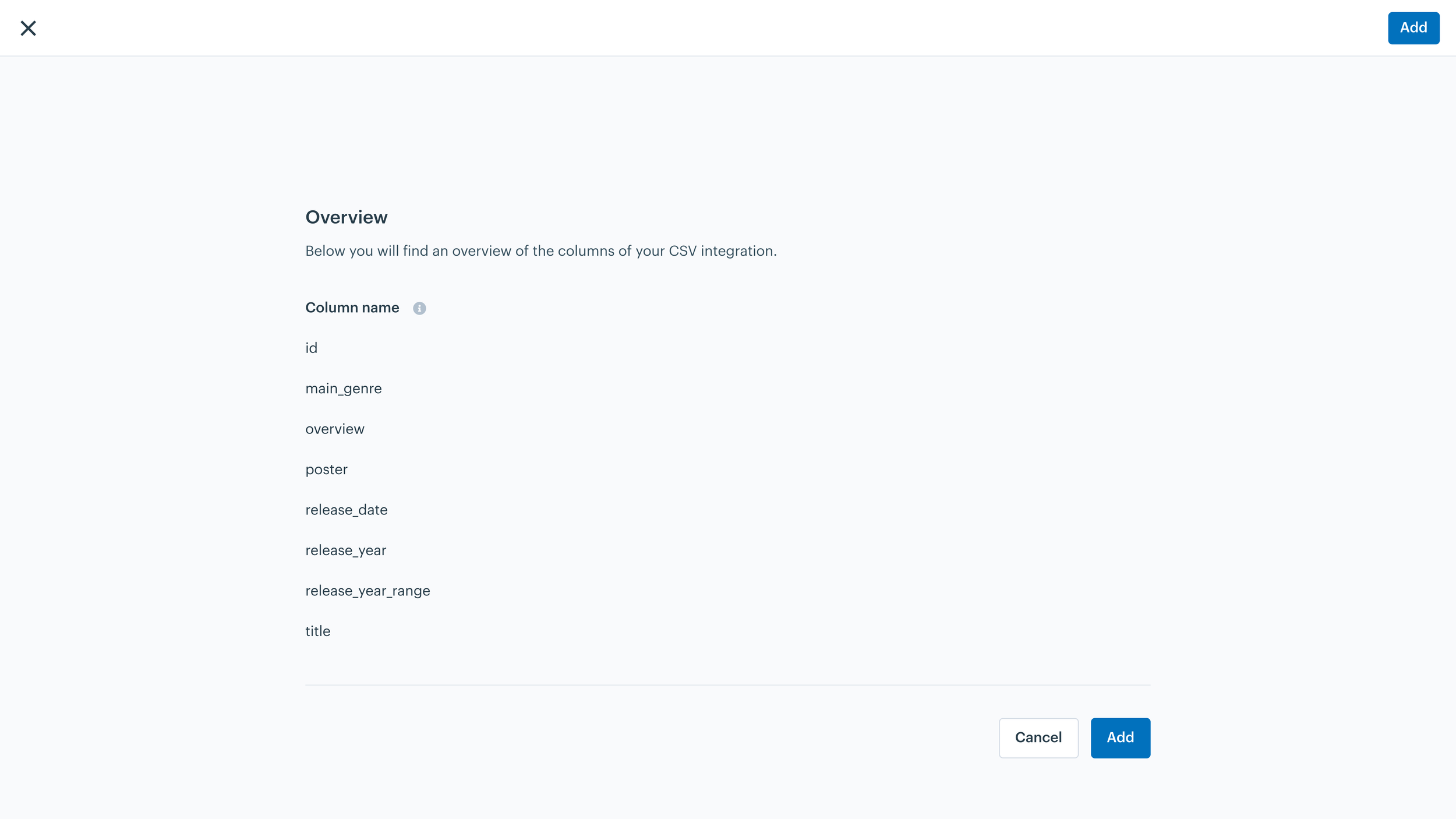Click the Add button in the top bar
This screenshot has height=819, width=1456.
1413,28
